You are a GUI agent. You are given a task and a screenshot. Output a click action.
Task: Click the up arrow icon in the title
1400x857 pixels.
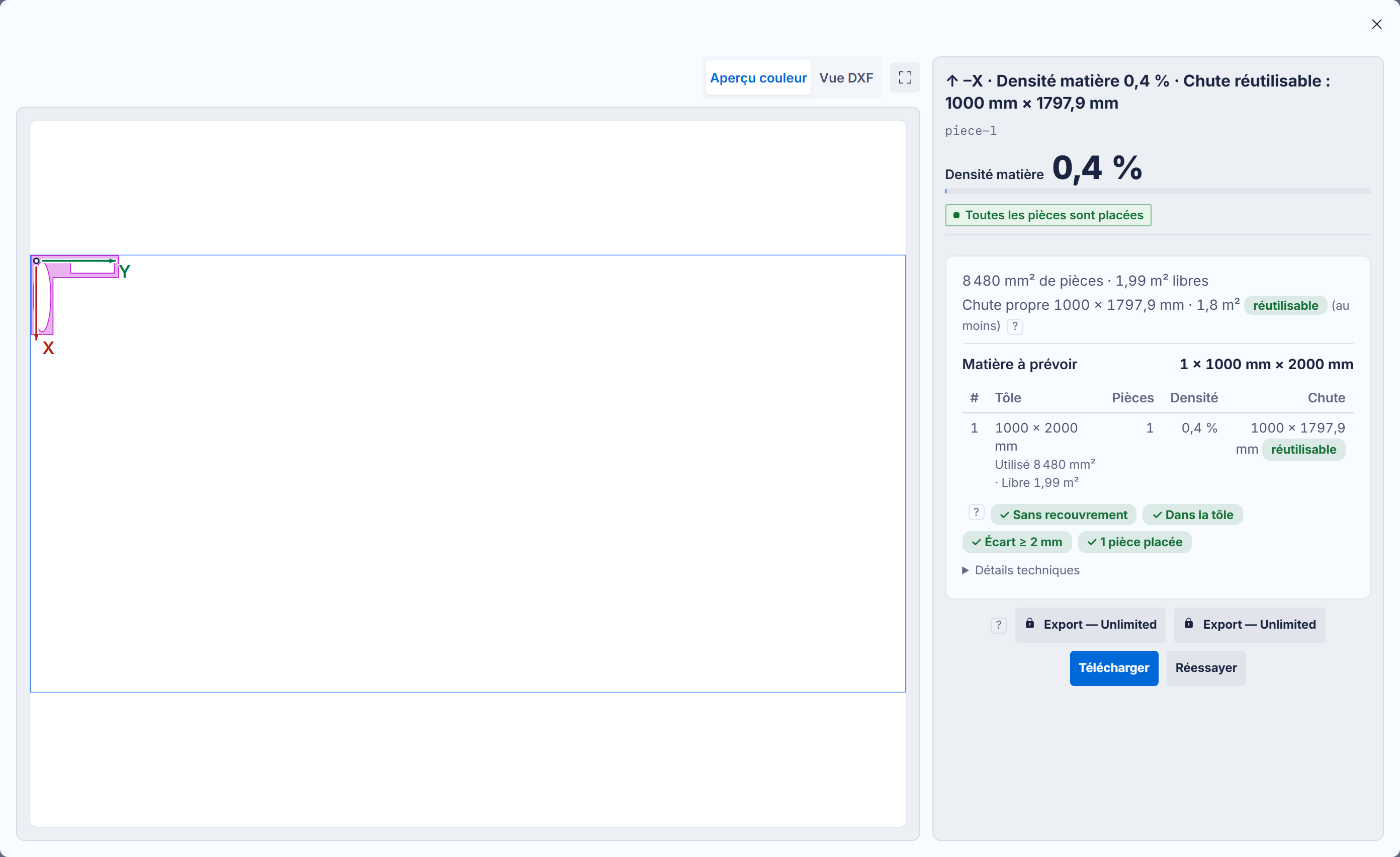[x=952, y=80]
